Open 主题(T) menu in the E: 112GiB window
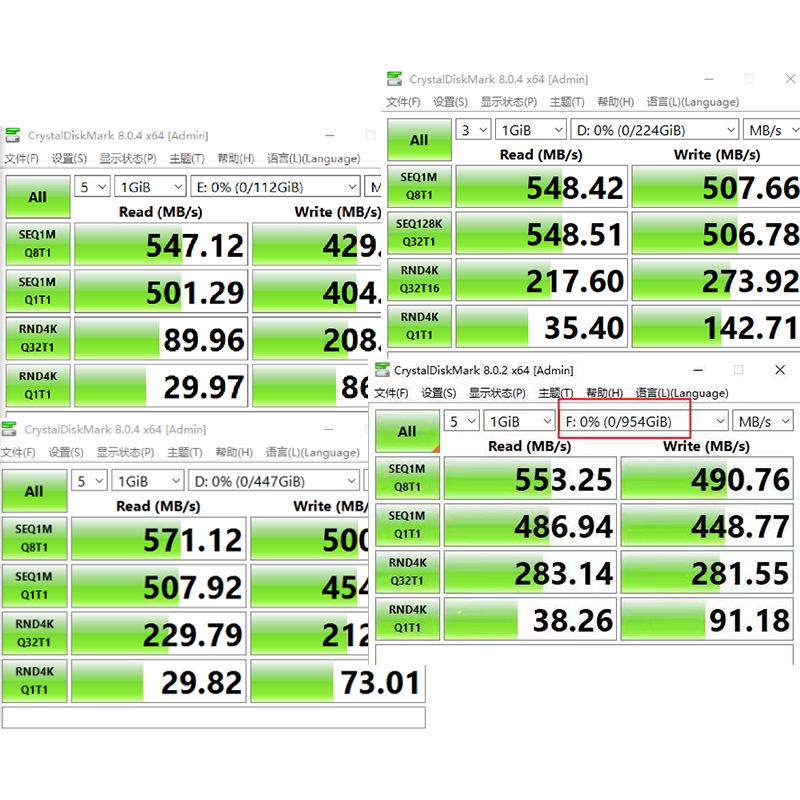Viewport: 800px width, 800px height. [x=187, y=159]
